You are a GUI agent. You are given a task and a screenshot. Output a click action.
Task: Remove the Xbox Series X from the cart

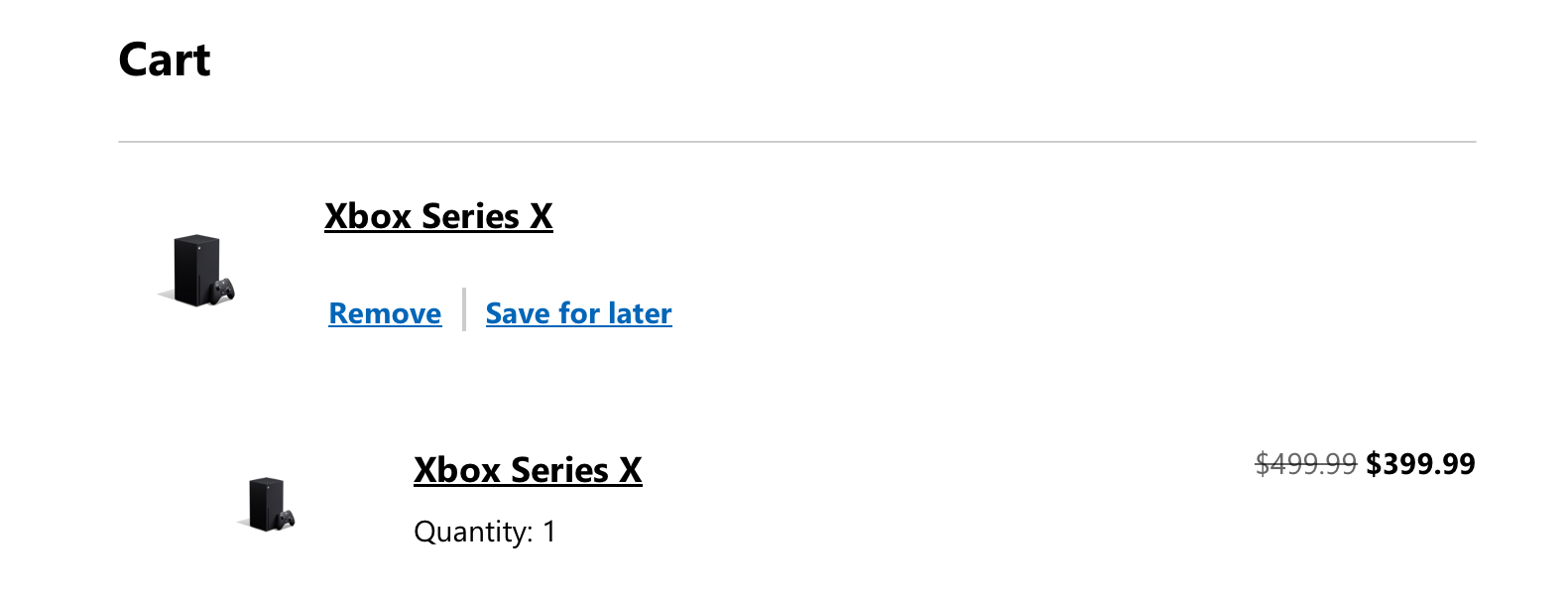[x=385, y=313]
